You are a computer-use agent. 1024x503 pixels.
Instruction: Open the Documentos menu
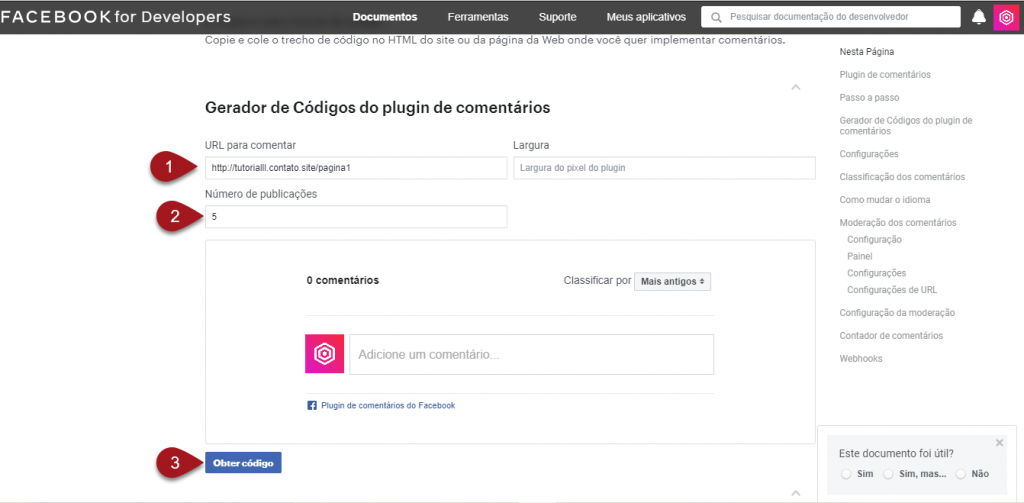pyautogui.click(x=385, y=17)
